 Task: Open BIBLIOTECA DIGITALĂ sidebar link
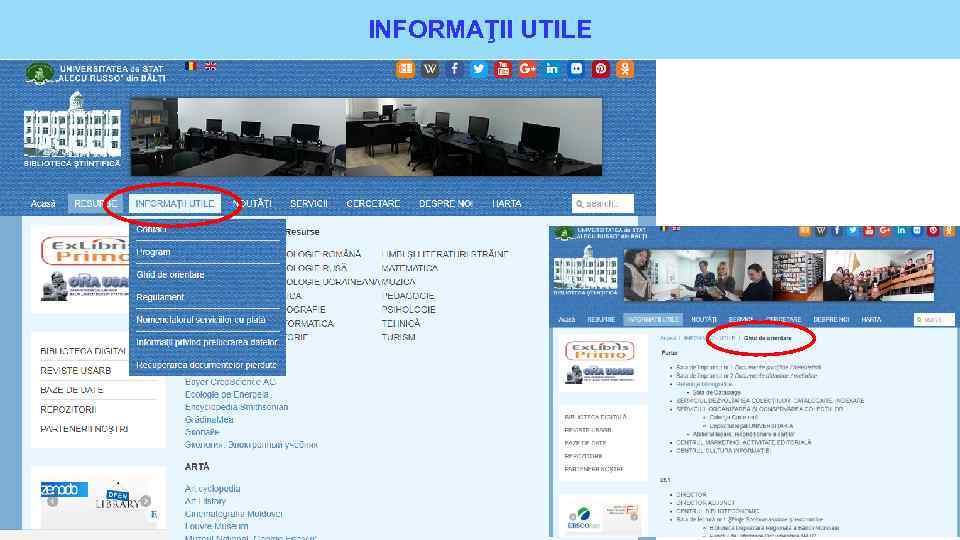click(83, 351)
